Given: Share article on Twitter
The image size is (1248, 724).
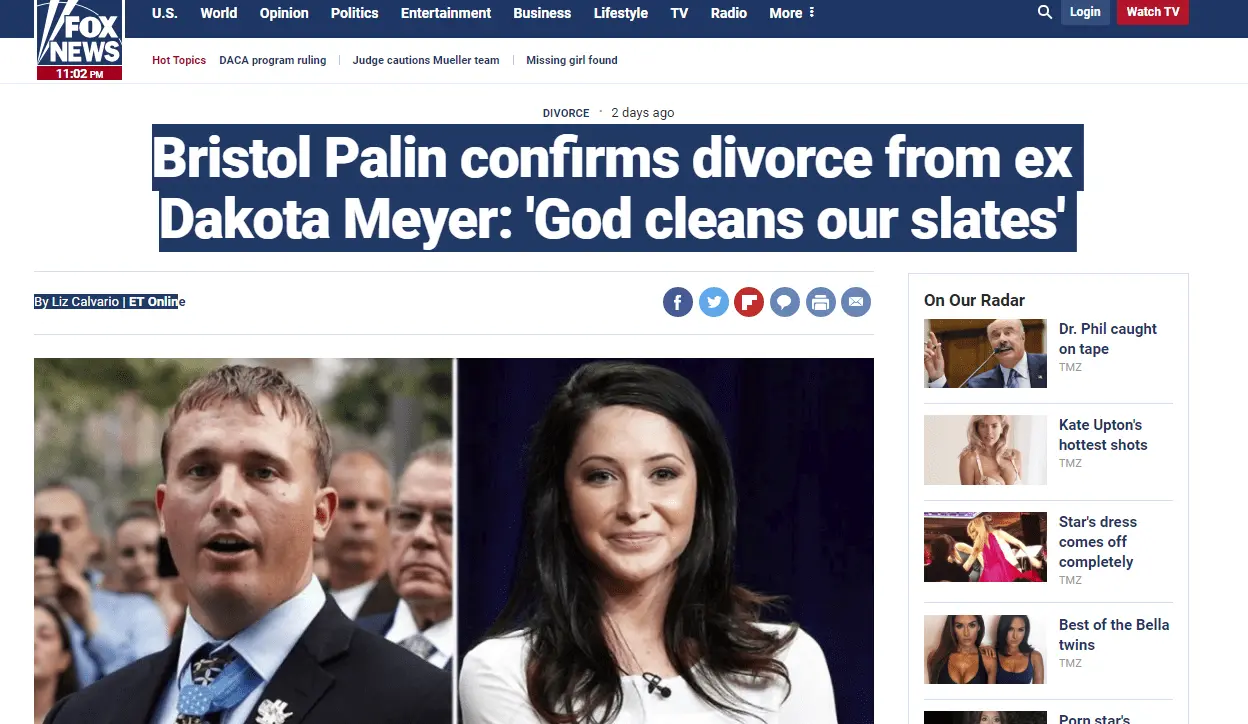Looking at the screenshot, I should pyautogui.click(x=714, y=302).
